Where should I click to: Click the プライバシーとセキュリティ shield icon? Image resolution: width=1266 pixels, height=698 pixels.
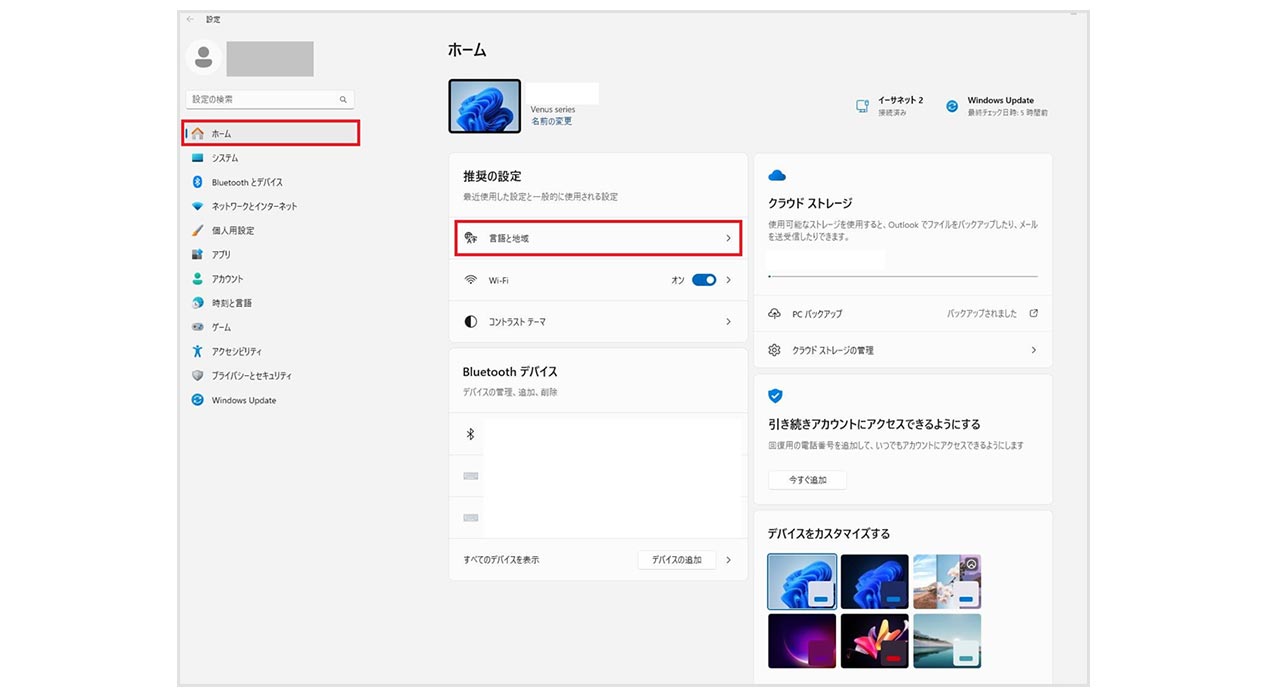tap(198, 376)
